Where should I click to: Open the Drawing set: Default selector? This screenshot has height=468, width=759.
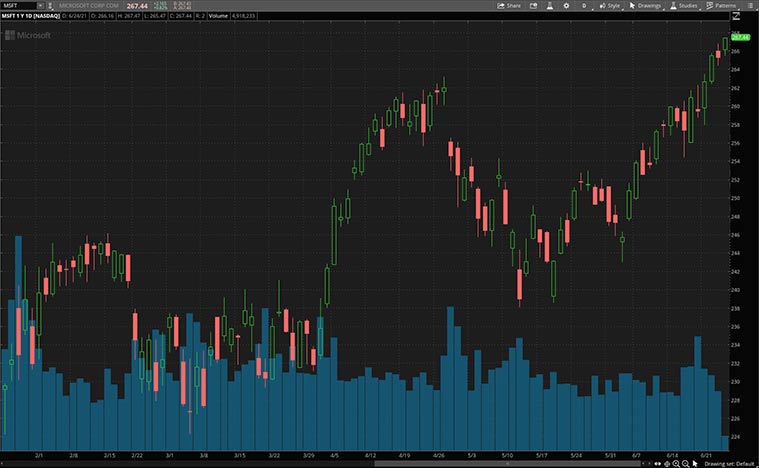coord(729,464)
